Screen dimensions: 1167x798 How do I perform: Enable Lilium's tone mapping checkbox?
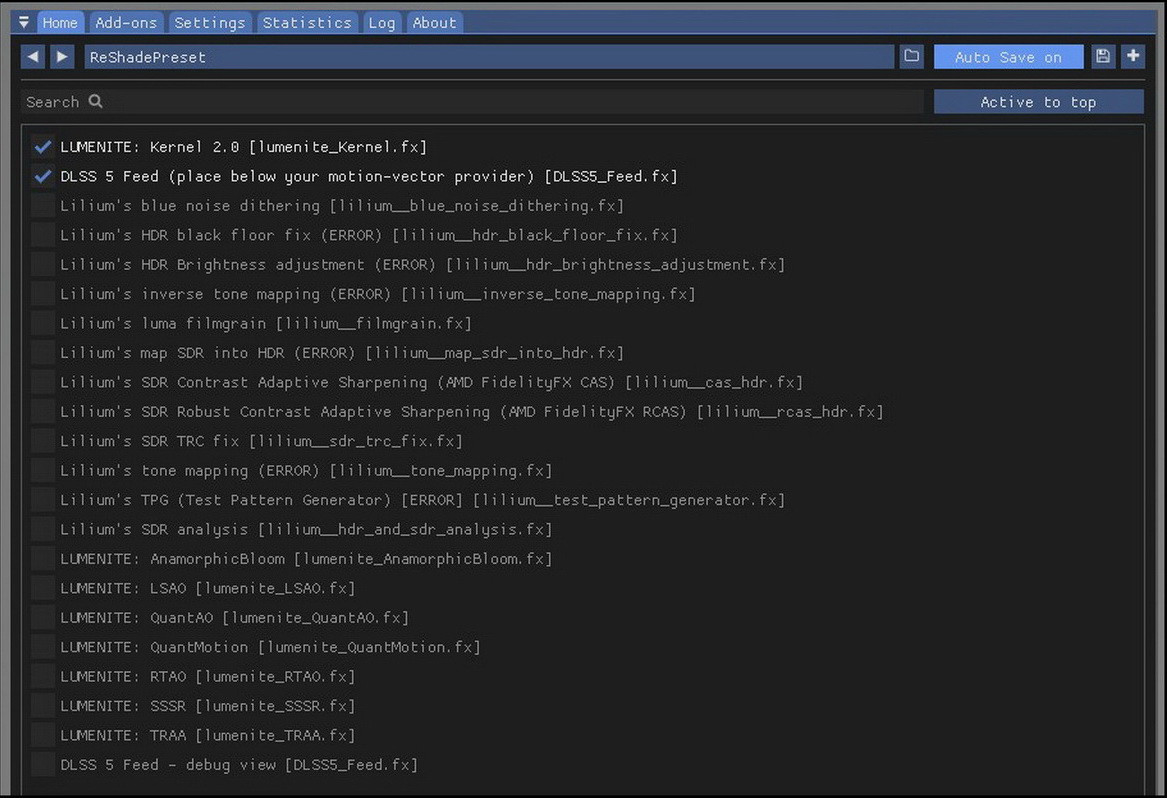(43, 470)
